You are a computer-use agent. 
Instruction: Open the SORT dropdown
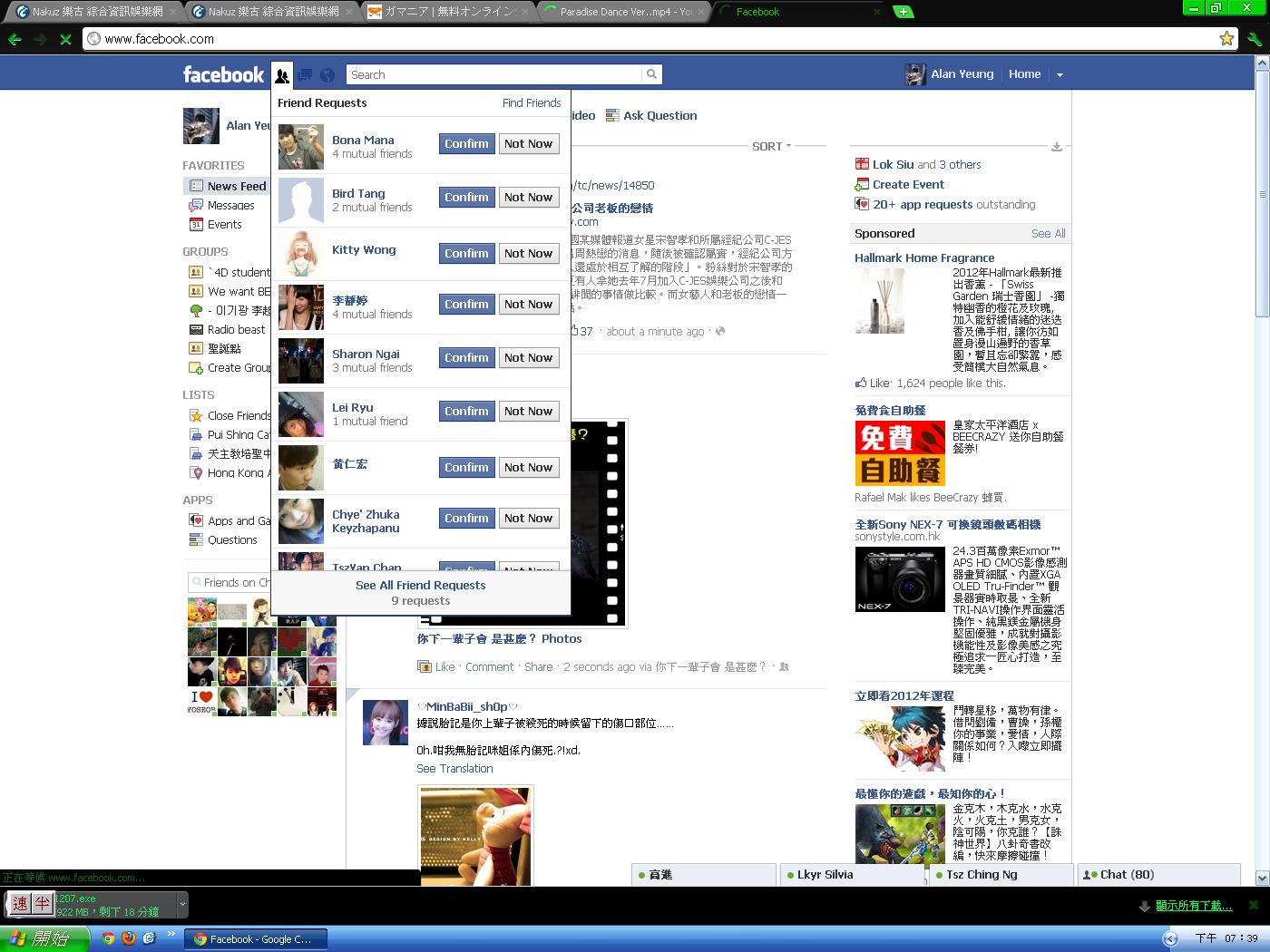(x=771, y=146)
